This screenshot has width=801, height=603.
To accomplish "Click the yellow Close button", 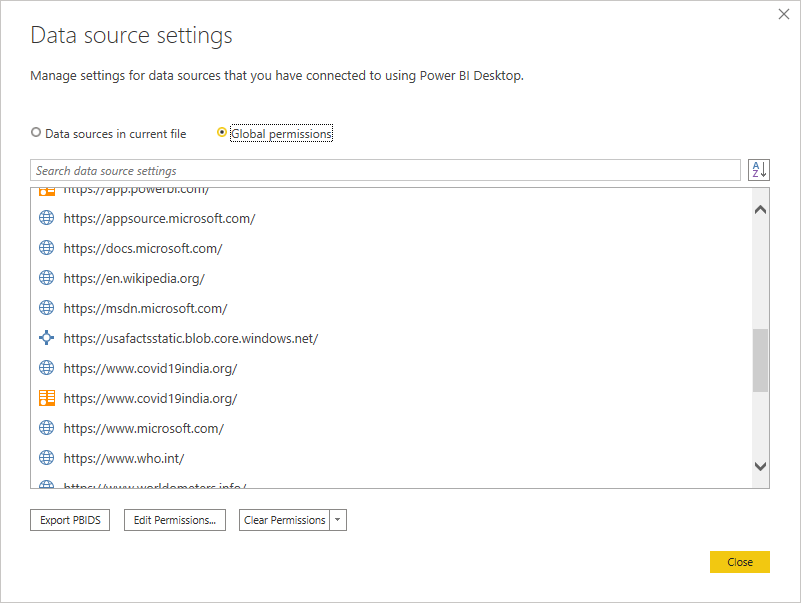I will pos(739,562).
